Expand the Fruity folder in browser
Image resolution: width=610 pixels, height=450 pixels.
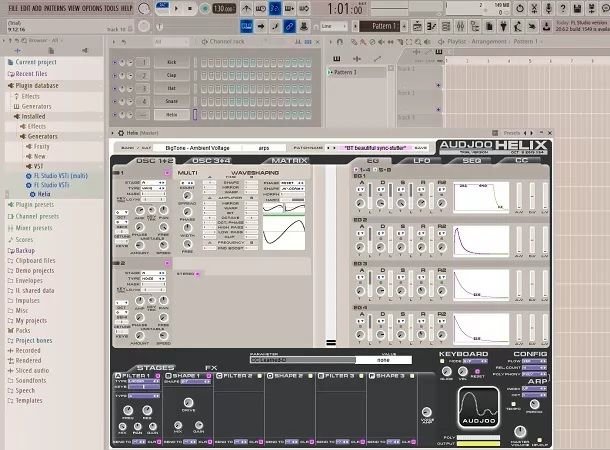(x=41, y=147)
